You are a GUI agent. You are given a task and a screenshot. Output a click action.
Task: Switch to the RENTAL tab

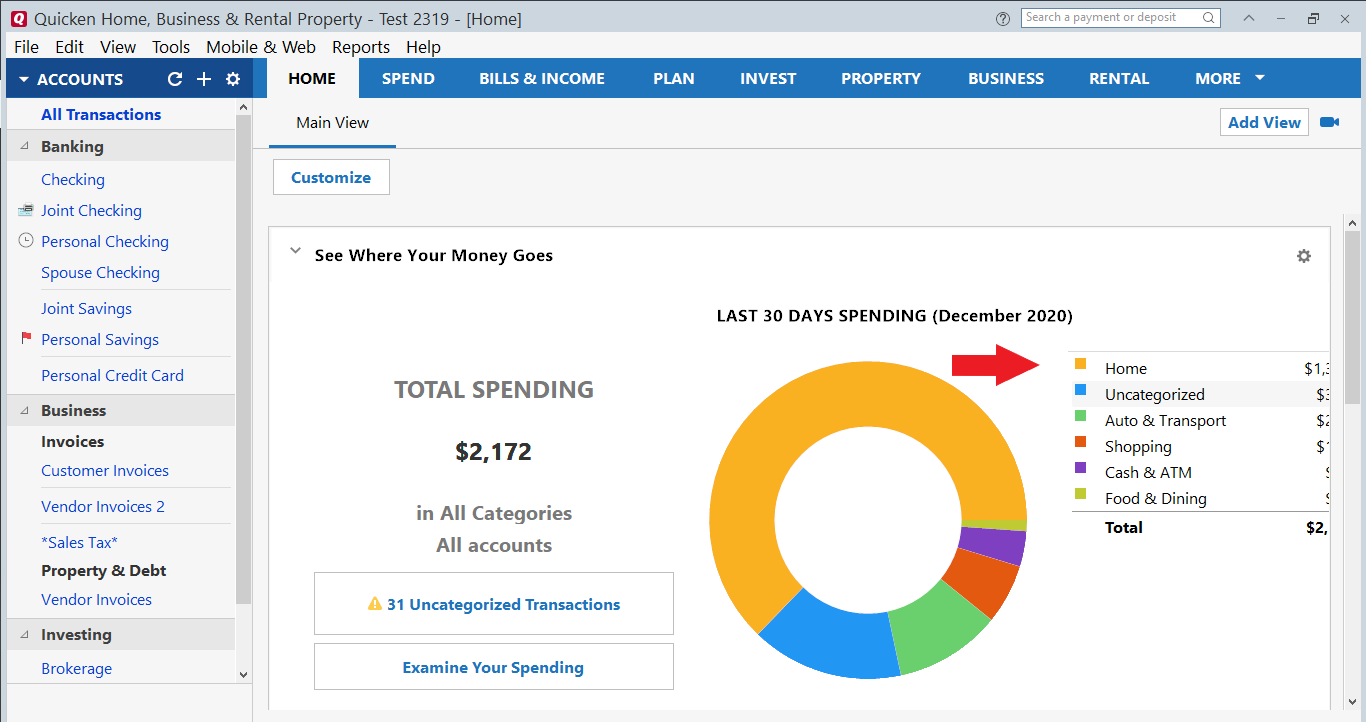(1119, 78)
